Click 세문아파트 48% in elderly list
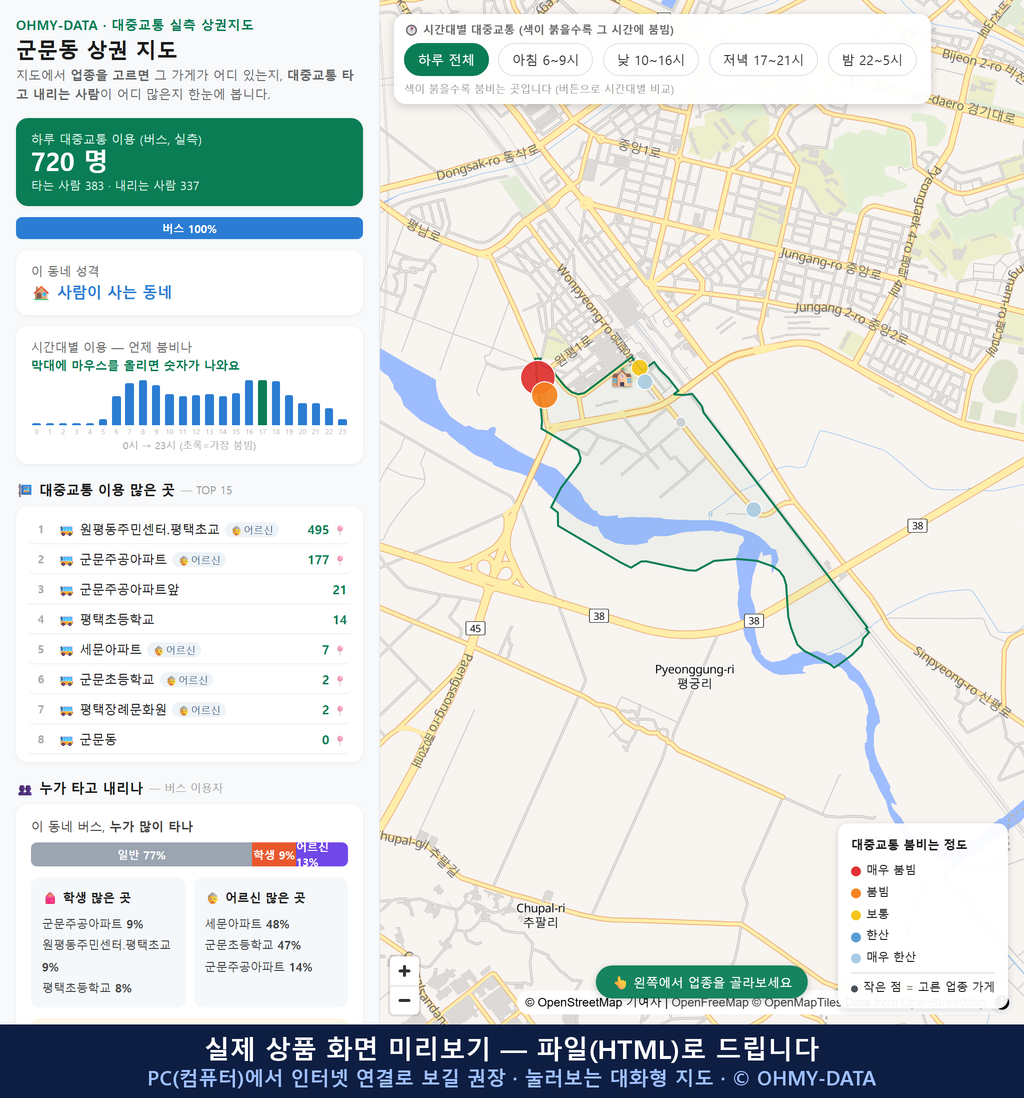Viewport: 1024px width, 1098px height. [247, 924]
